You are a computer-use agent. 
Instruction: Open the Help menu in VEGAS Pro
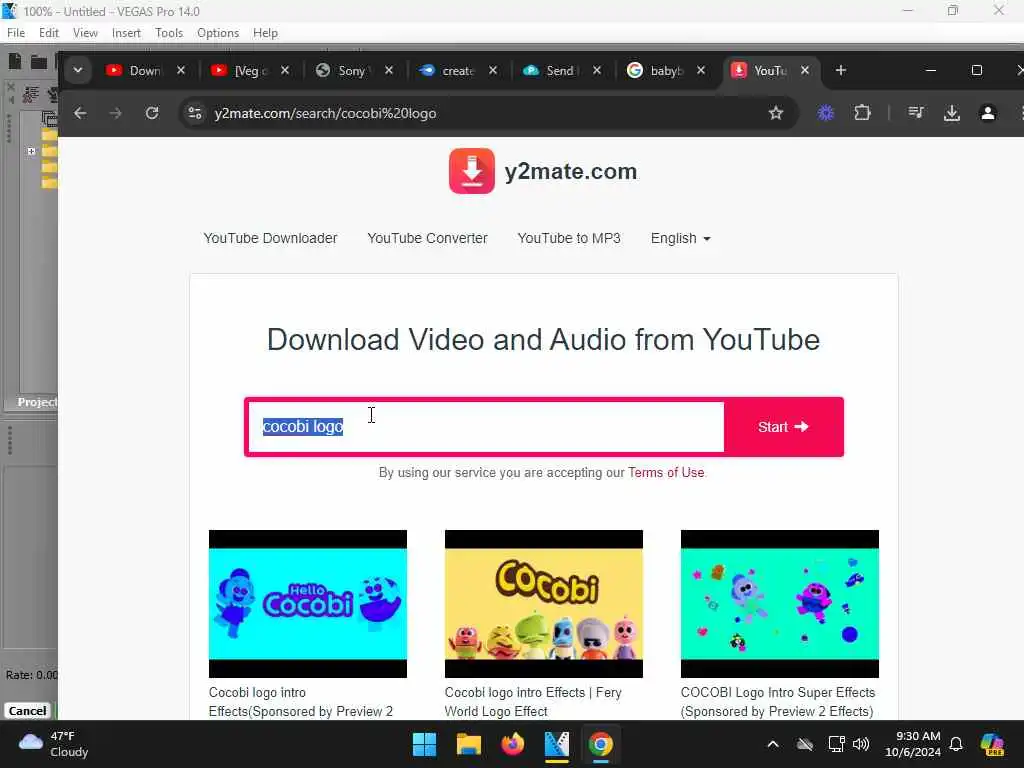pyautogui.click(x=265, y=33)
